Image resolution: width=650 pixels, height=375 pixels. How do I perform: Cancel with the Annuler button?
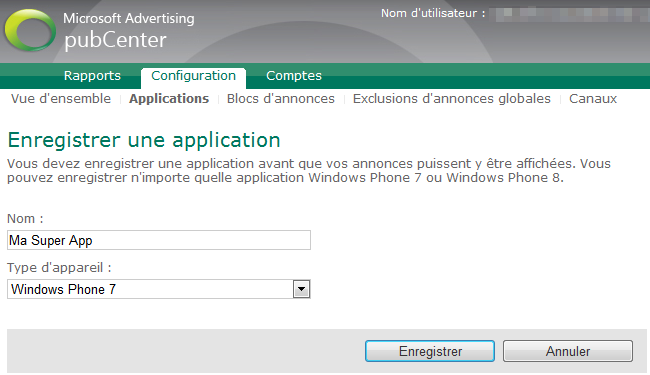pos(568,351)
